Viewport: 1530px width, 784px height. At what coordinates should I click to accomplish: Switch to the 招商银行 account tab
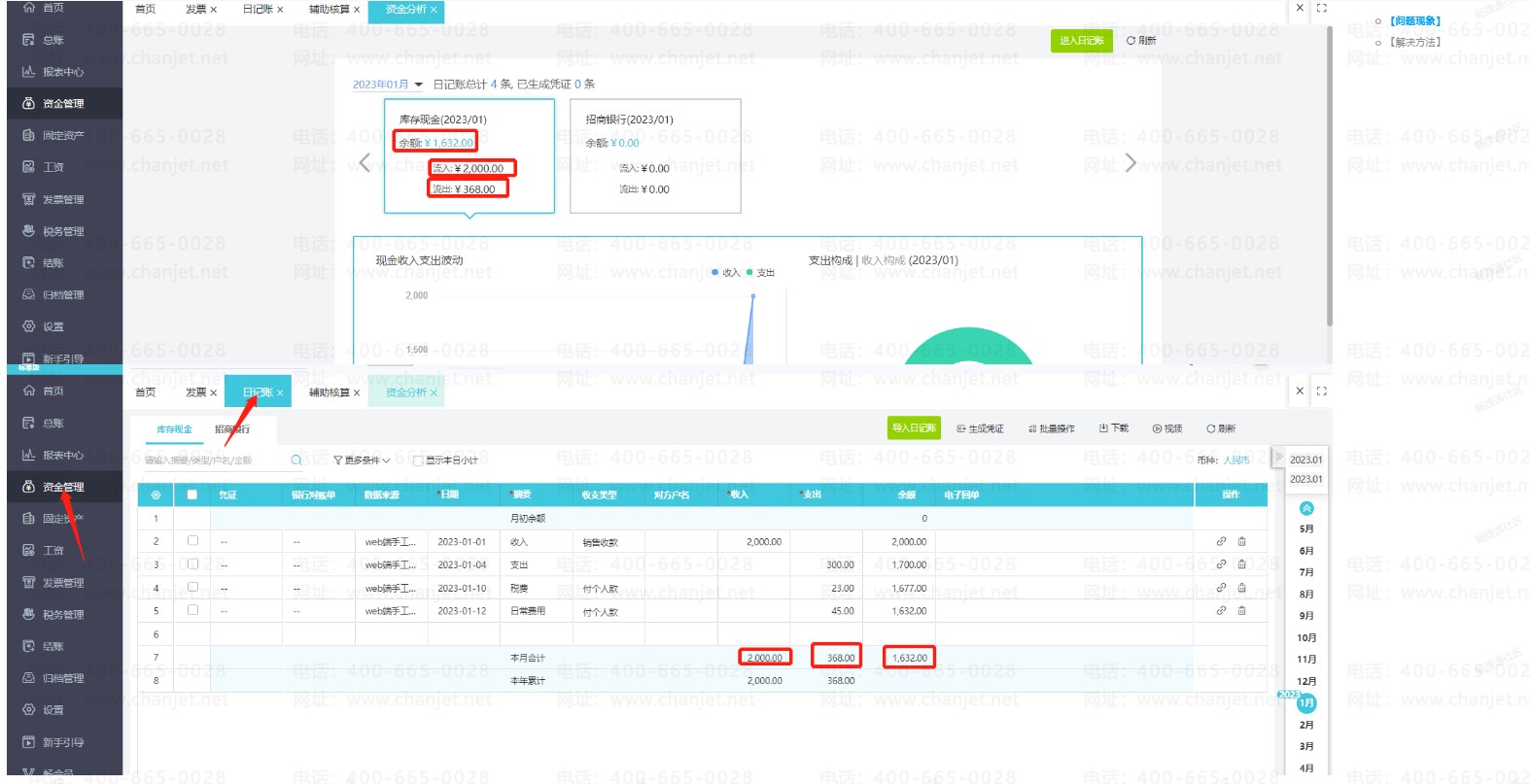coord(232,429)
